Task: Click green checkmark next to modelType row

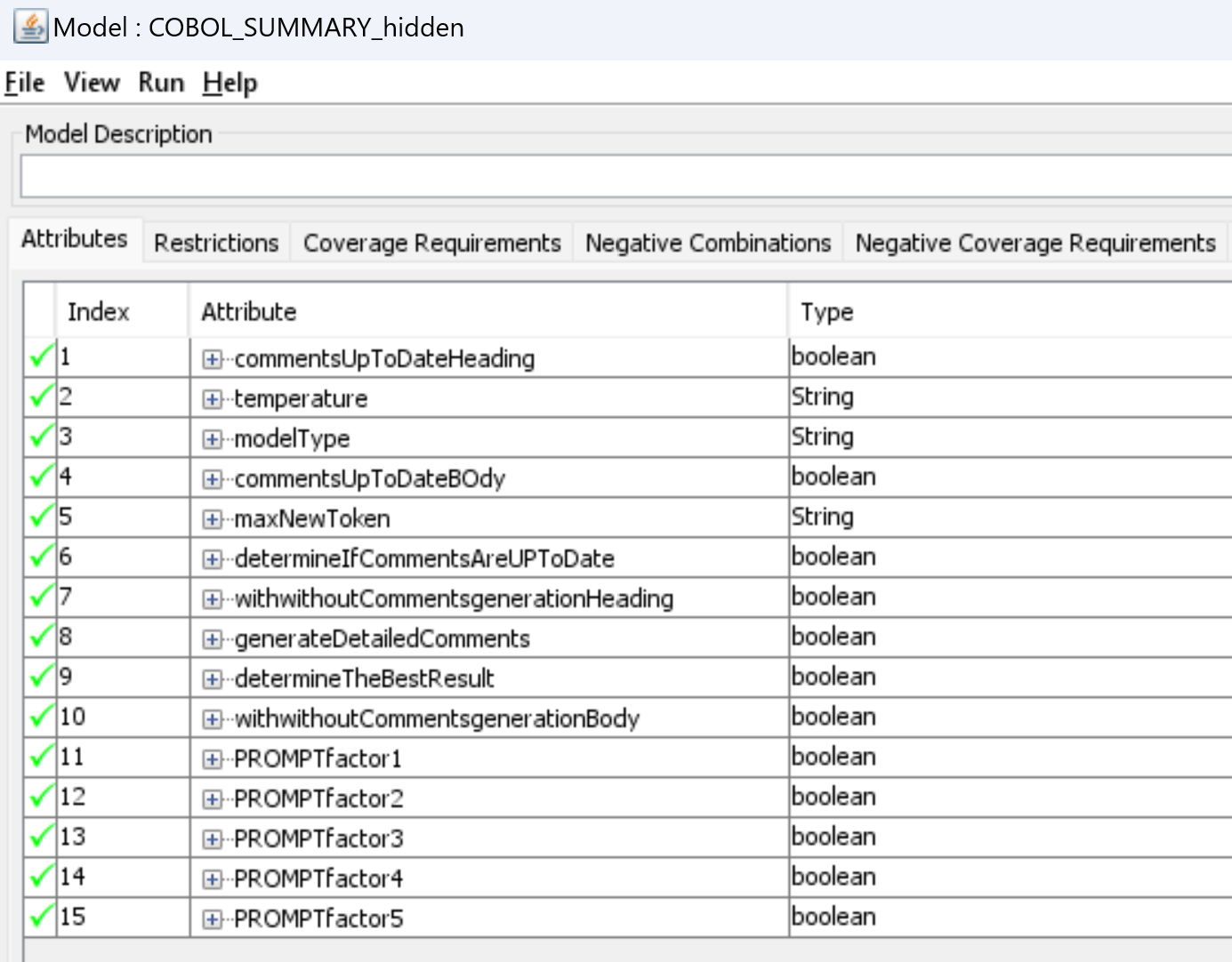Action: coord(41,437)
